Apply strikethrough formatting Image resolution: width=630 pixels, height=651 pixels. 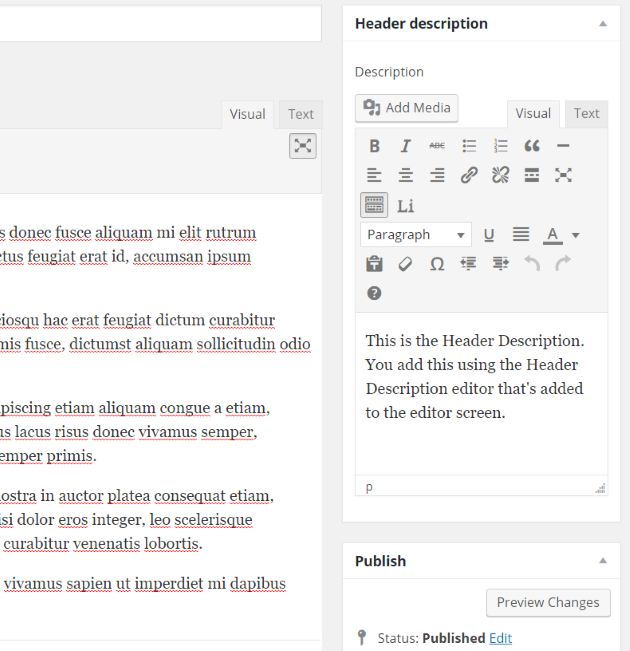coord(437,146)
